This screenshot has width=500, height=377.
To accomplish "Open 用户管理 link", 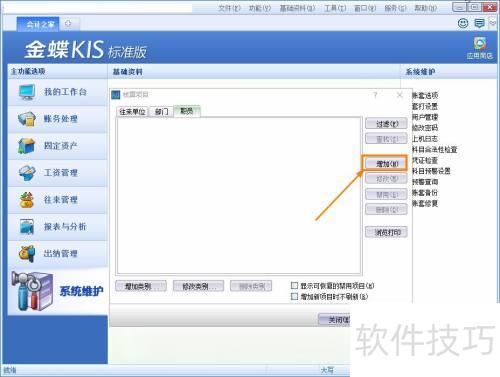I will [425, 117].
